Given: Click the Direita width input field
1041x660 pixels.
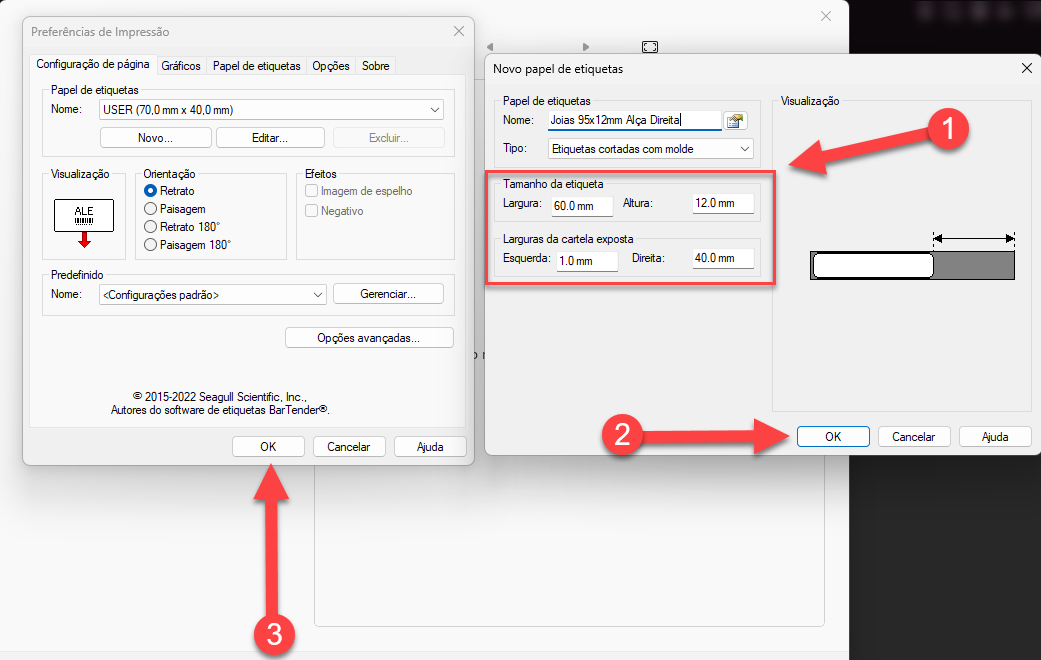Looking at the screenshot, I should click(x=723, y=258).
